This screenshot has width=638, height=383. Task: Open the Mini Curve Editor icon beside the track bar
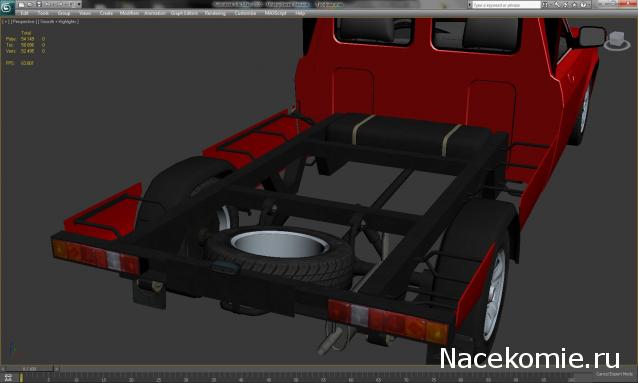(8, 377)
